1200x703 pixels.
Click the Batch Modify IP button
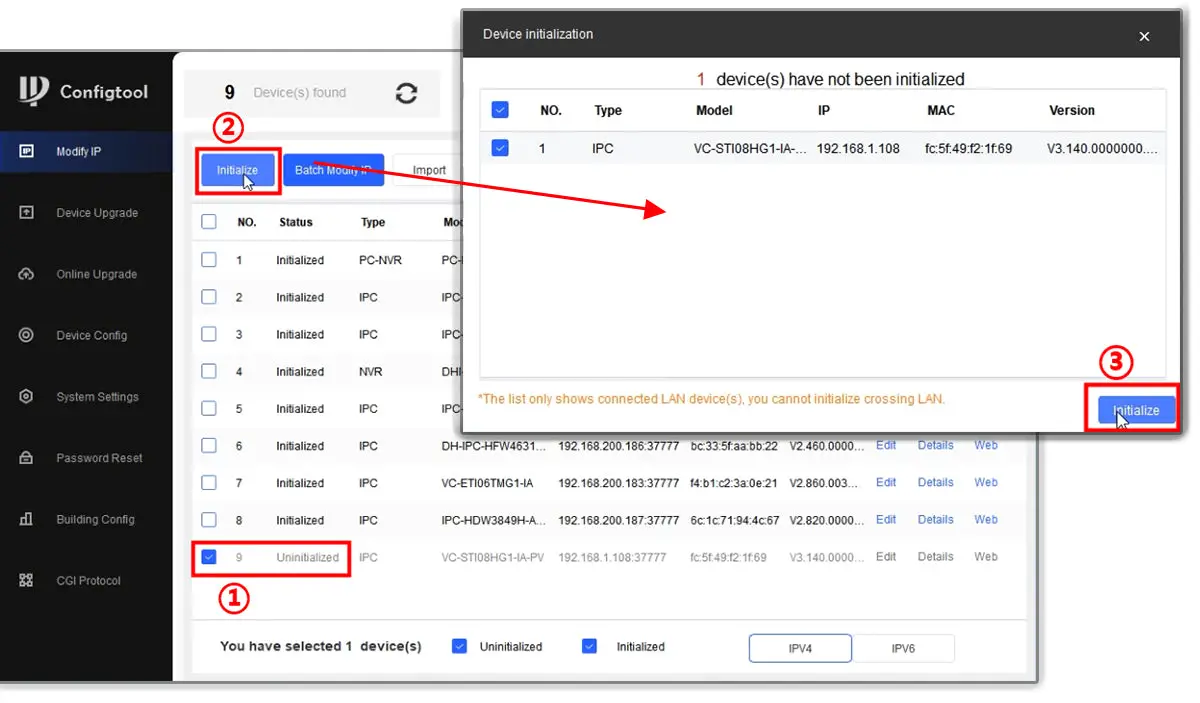click(333, 170)
